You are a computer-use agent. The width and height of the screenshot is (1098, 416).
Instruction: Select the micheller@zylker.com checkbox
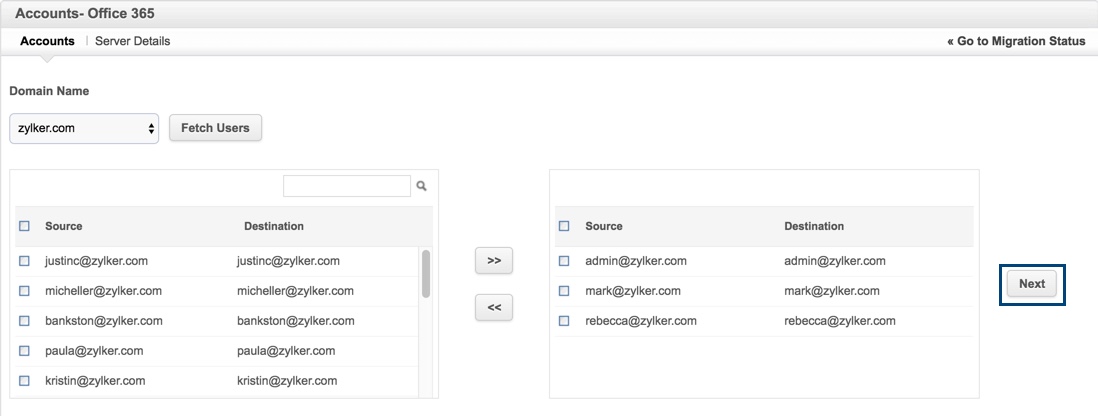click(24, 291)
